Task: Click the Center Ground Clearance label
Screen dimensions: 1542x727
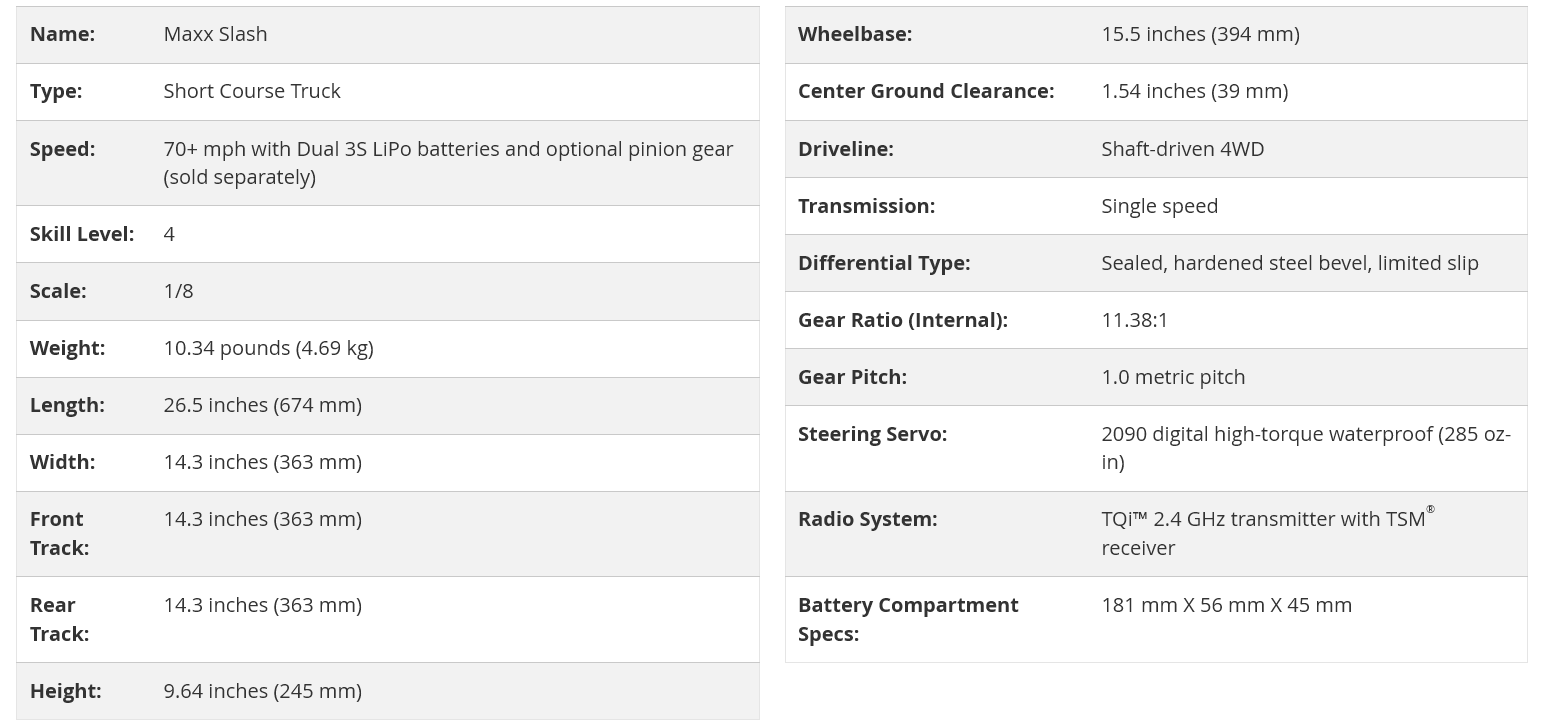Action: [925, 91]
